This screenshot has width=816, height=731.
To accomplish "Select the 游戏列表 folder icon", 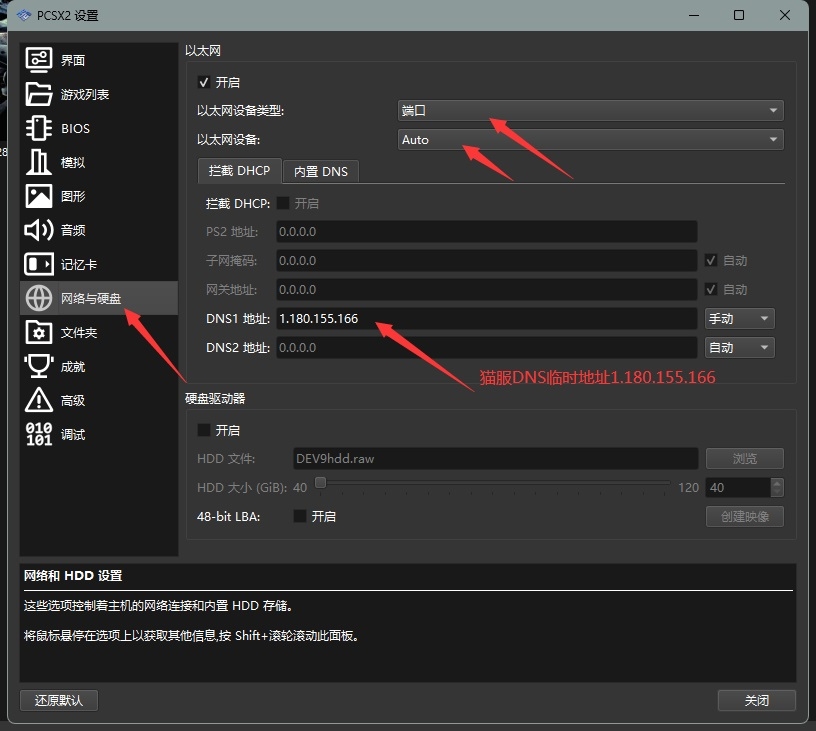I will click(x=39, y=94).
